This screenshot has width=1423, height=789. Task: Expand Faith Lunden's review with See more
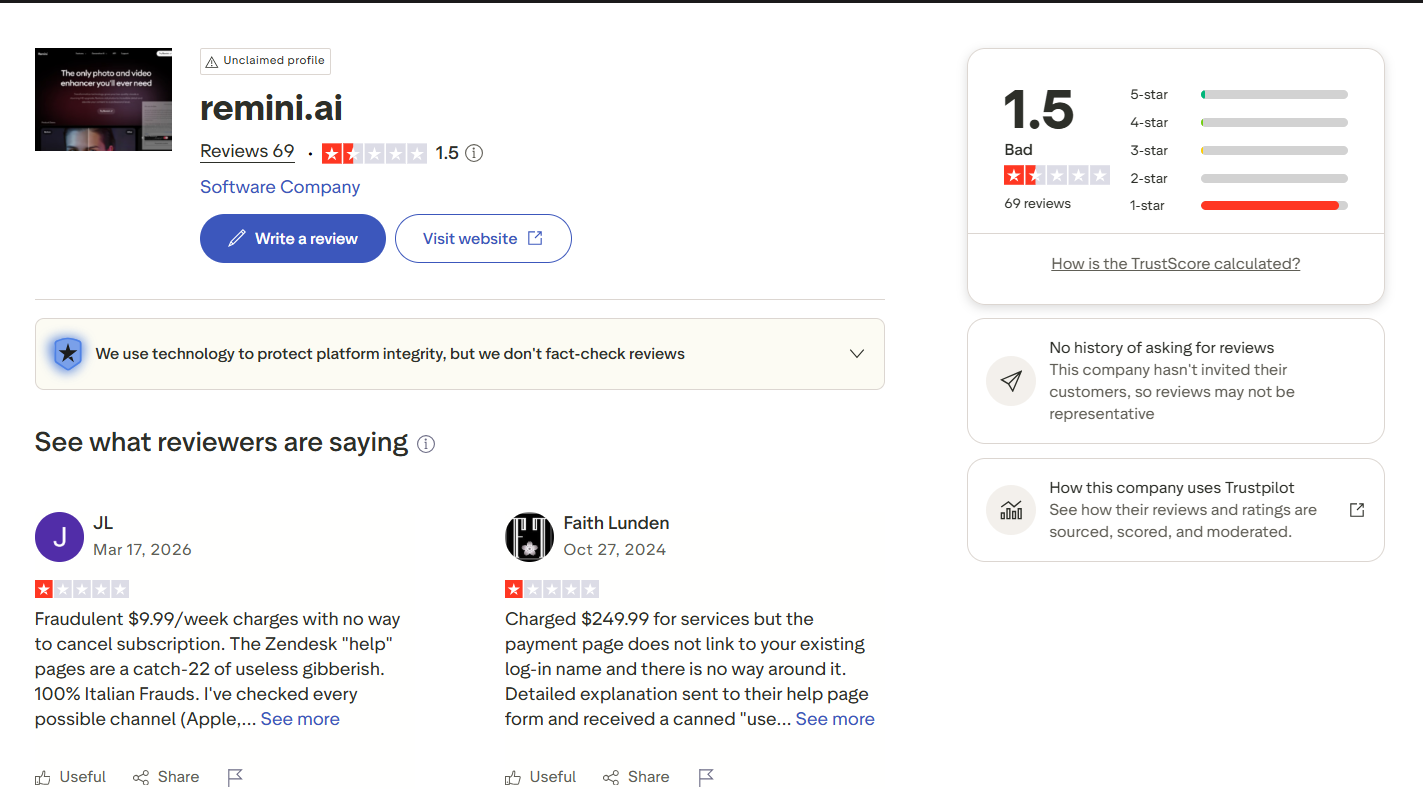(x=835, y=719)
